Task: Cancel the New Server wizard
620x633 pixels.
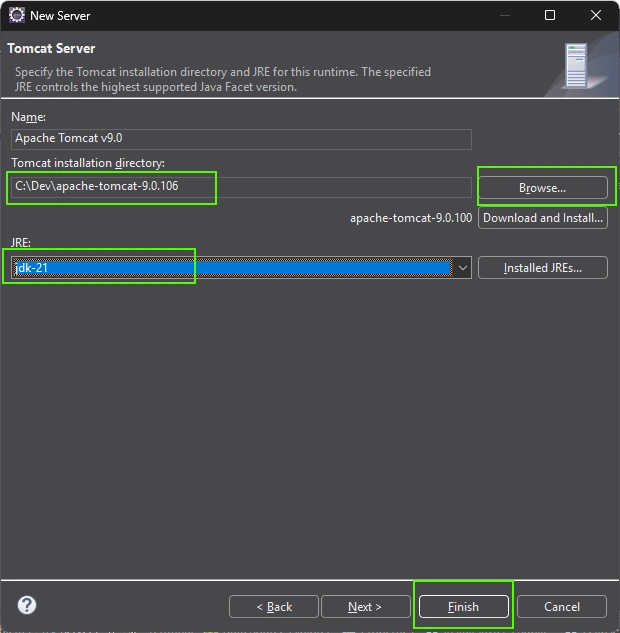Action: coord(561,607)
